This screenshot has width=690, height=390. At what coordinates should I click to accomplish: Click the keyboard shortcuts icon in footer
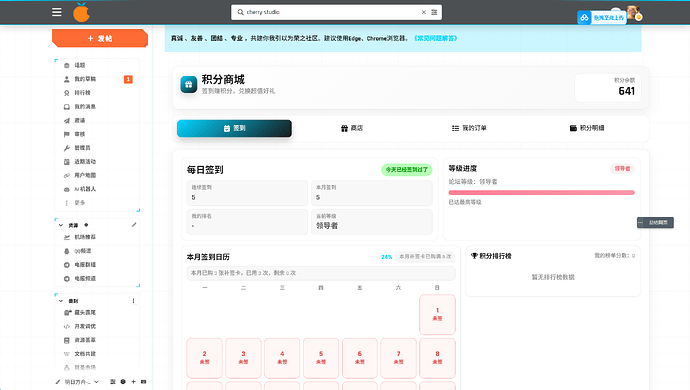click(143, 382)
